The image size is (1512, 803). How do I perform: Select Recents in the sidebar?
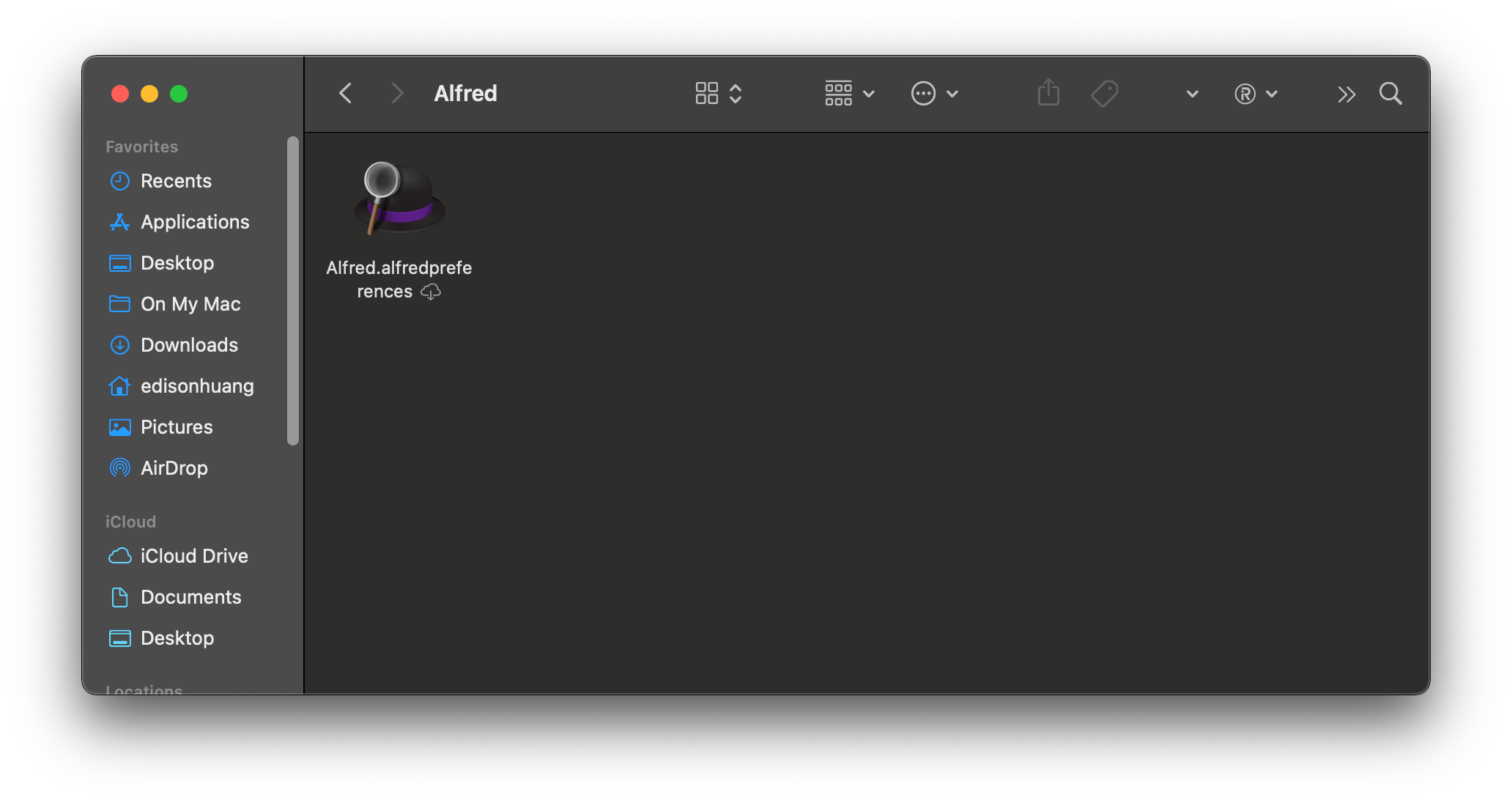pyautogui.click(x=176, y=181)
